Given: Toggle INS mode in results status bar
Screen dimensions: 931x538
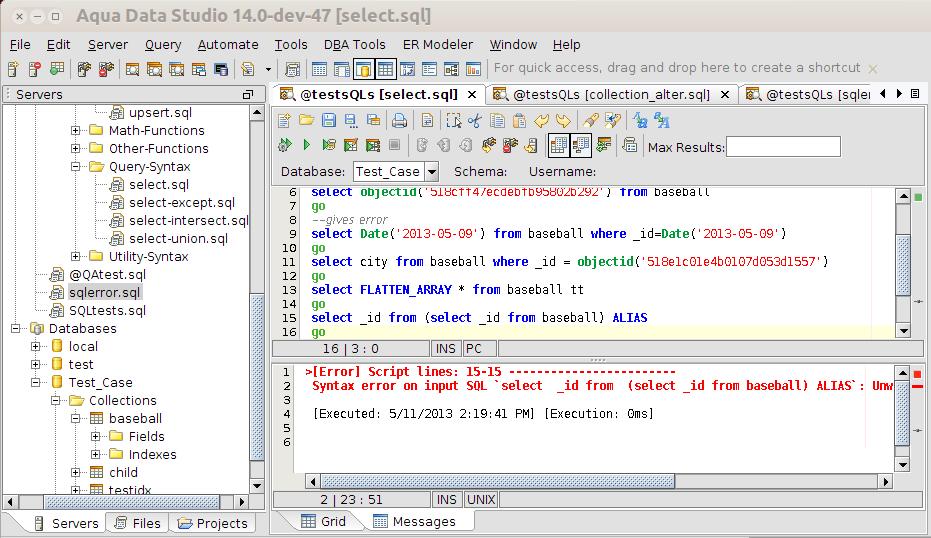Looking at the screenshot, I should pyautogui.click(x=446, y=499).
